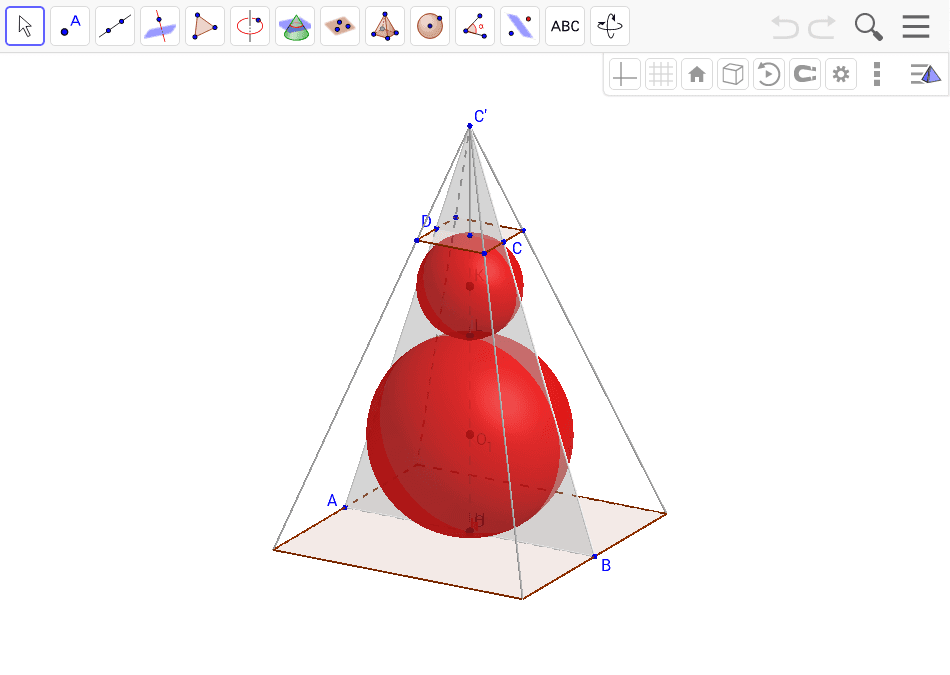Screen dimensions: 950x675
Task: Toggle the grid display
Action: pos(660,75)
